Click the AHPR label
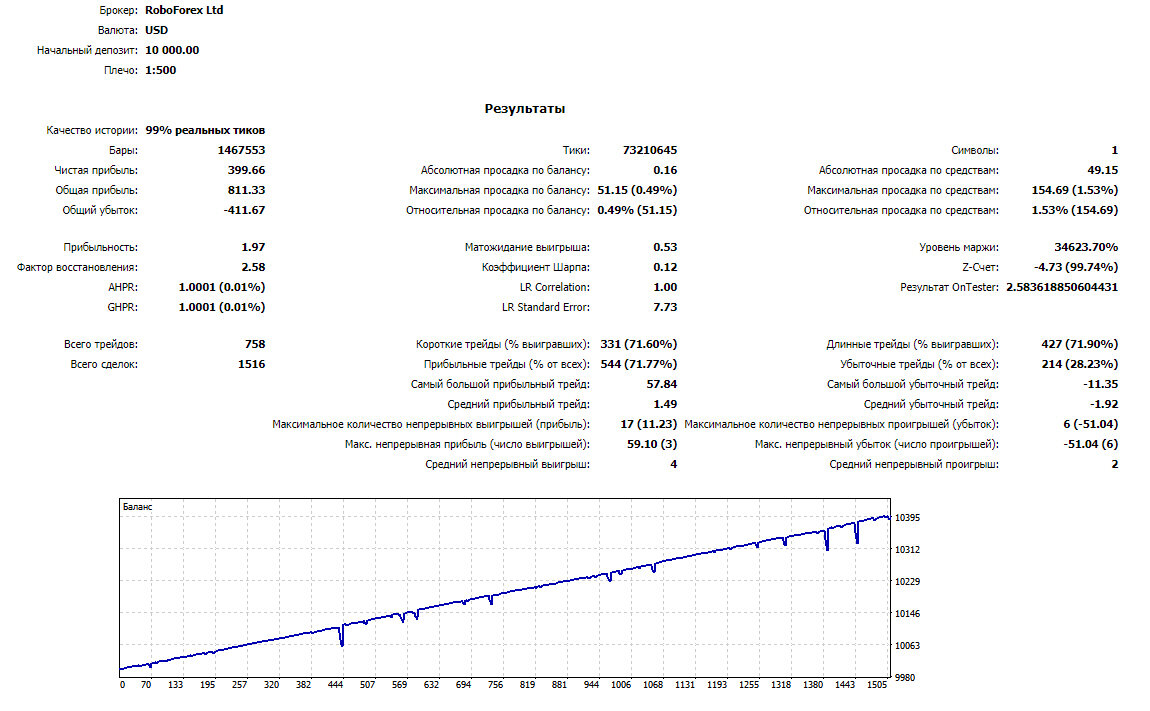This screenshot has width=1150, height=711. coord(123,287)
